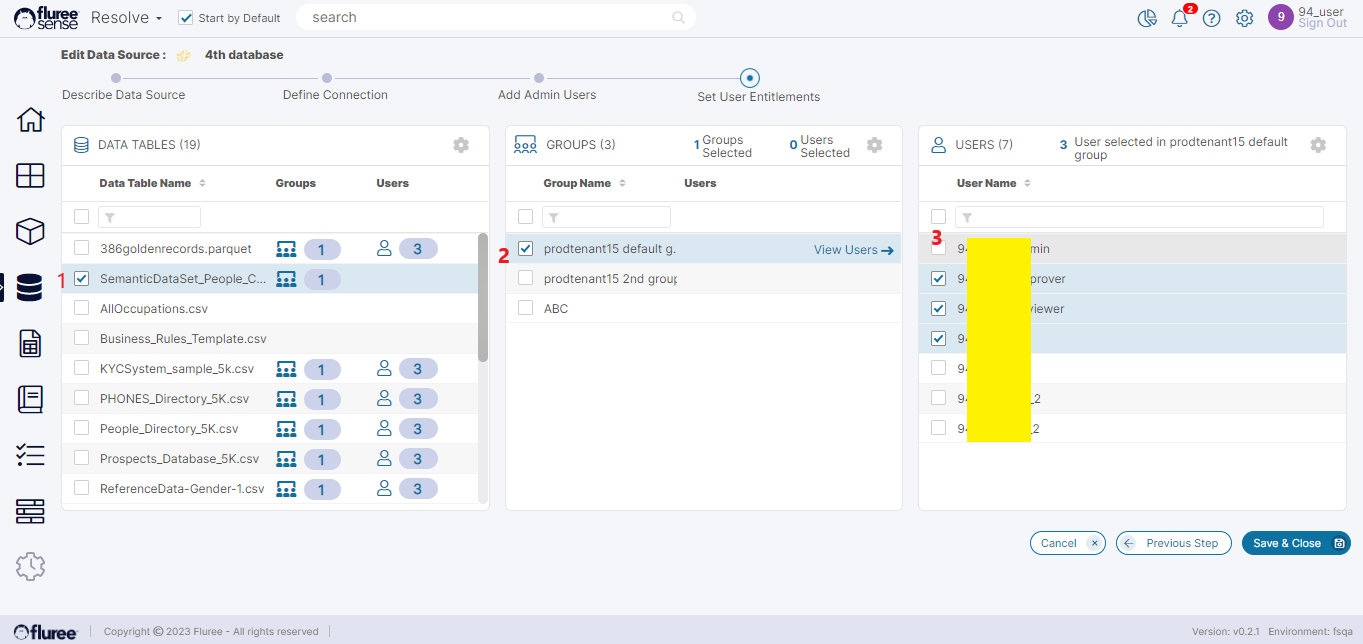Expand the Resolve dropdown menu
1363x644 pixels.
[126, 18]
